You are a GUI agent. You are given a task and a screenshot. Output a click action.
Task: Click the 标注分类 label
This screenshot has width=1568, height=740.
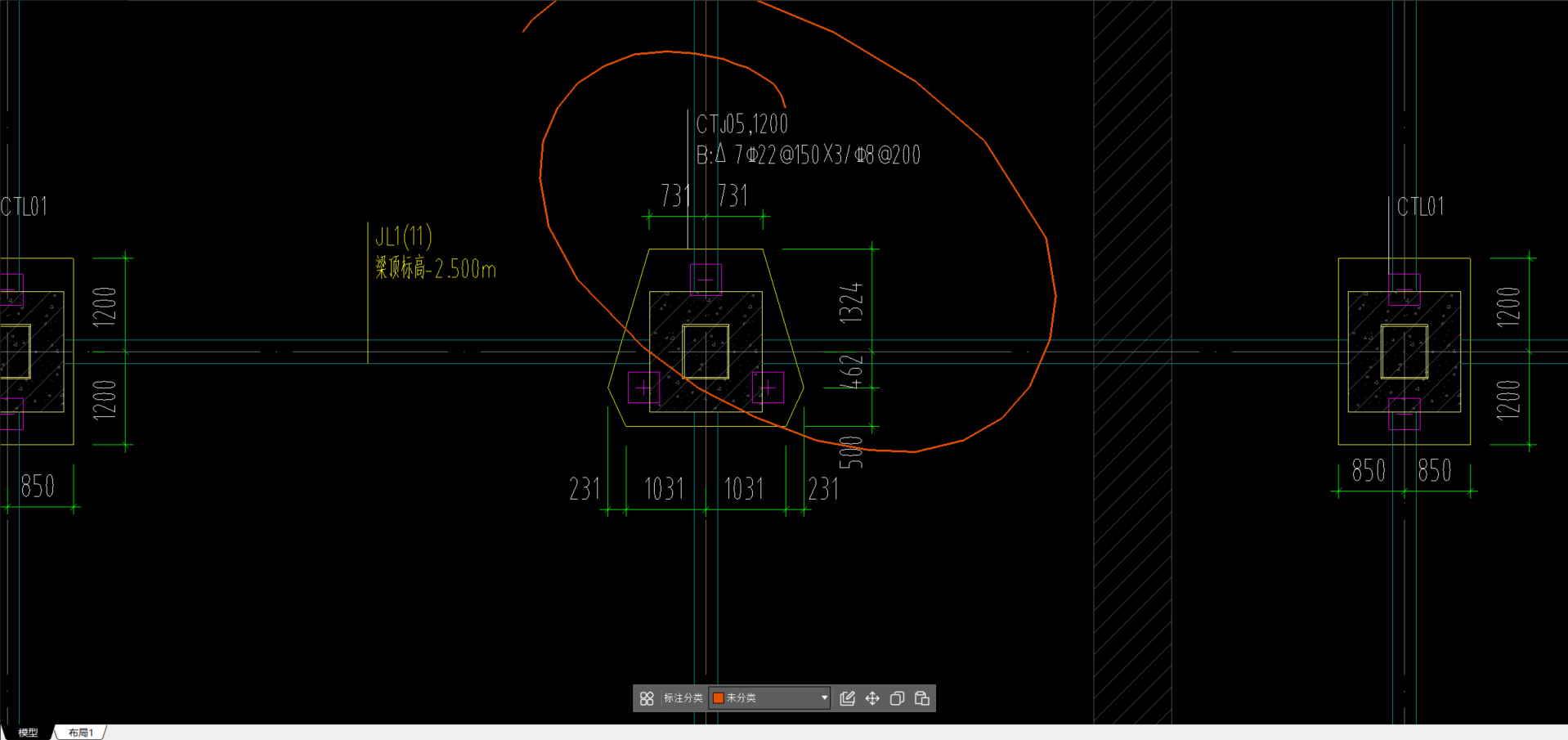click(683, 698)
